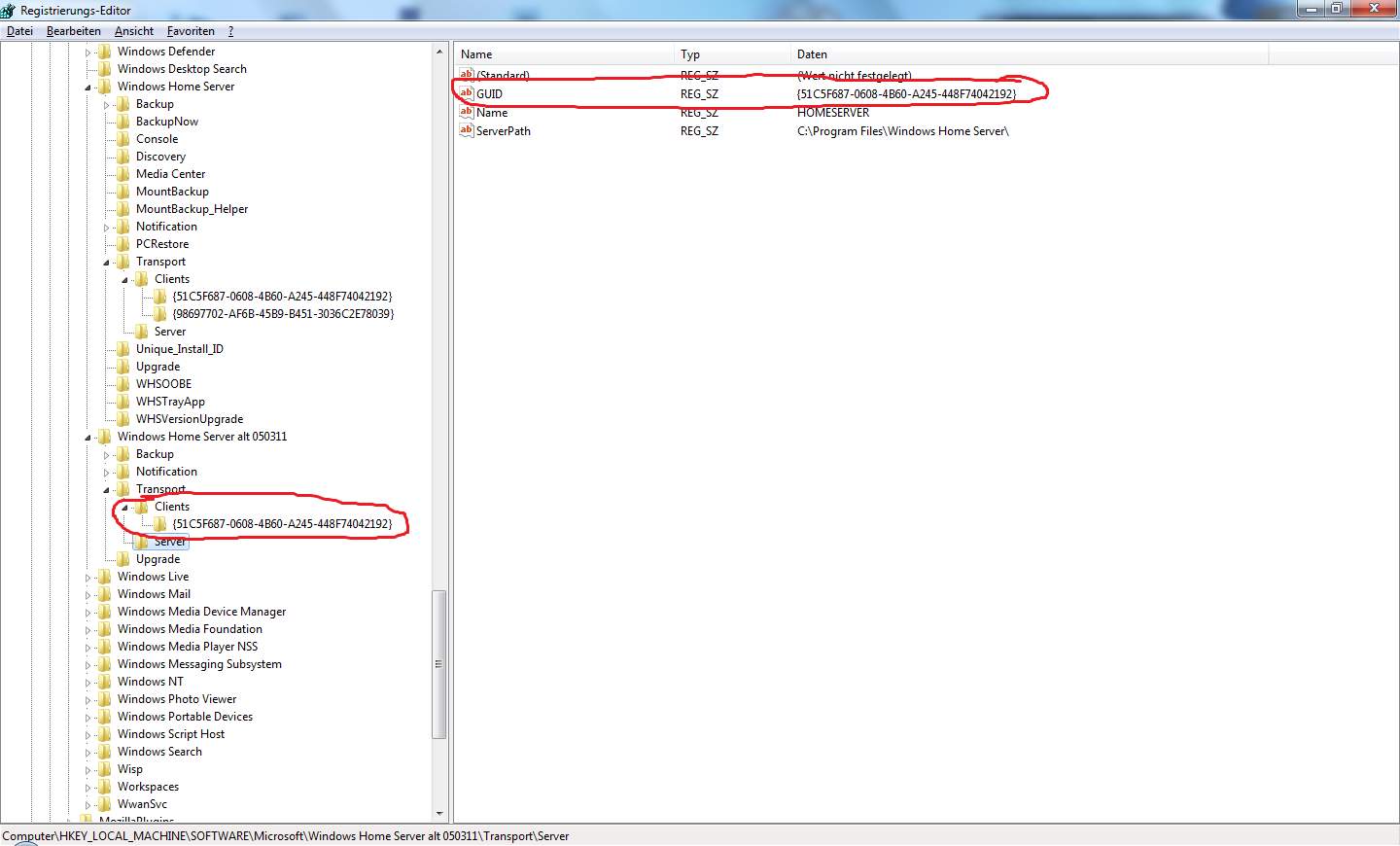Select the MountBackup key label
This screenshot has height=846, width=1400.
coord(172,192)
